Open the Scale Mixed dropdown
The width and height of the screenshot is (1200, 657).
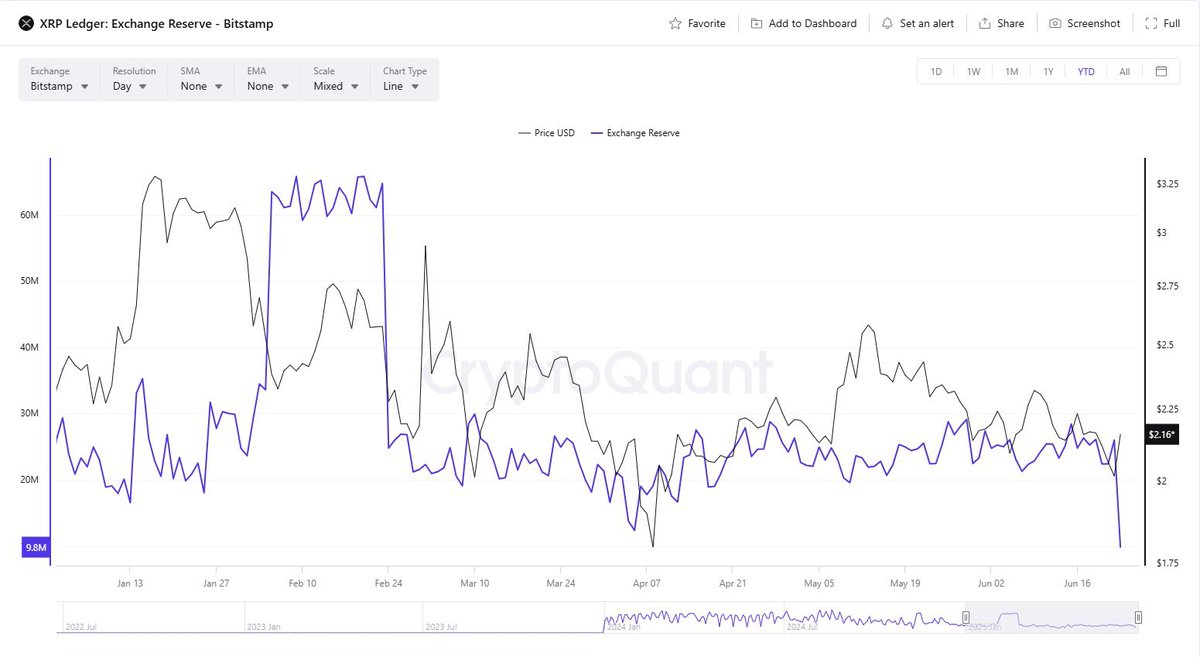pos(336,79)
